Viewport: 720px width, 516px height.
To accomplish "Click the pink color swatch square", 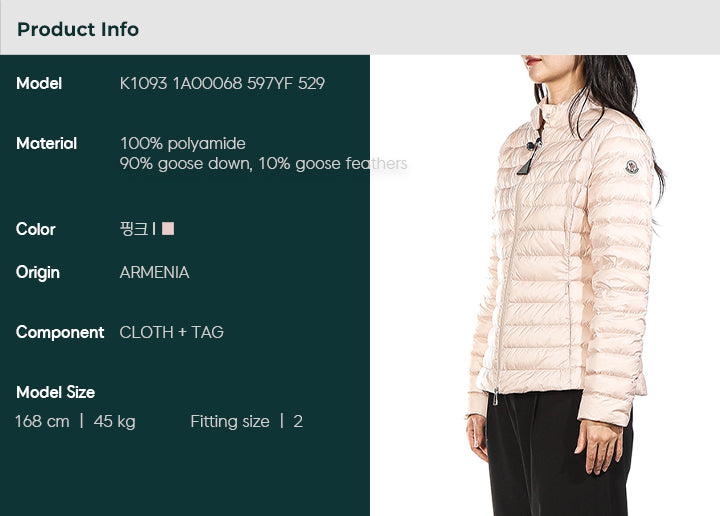I will [168, 228].
